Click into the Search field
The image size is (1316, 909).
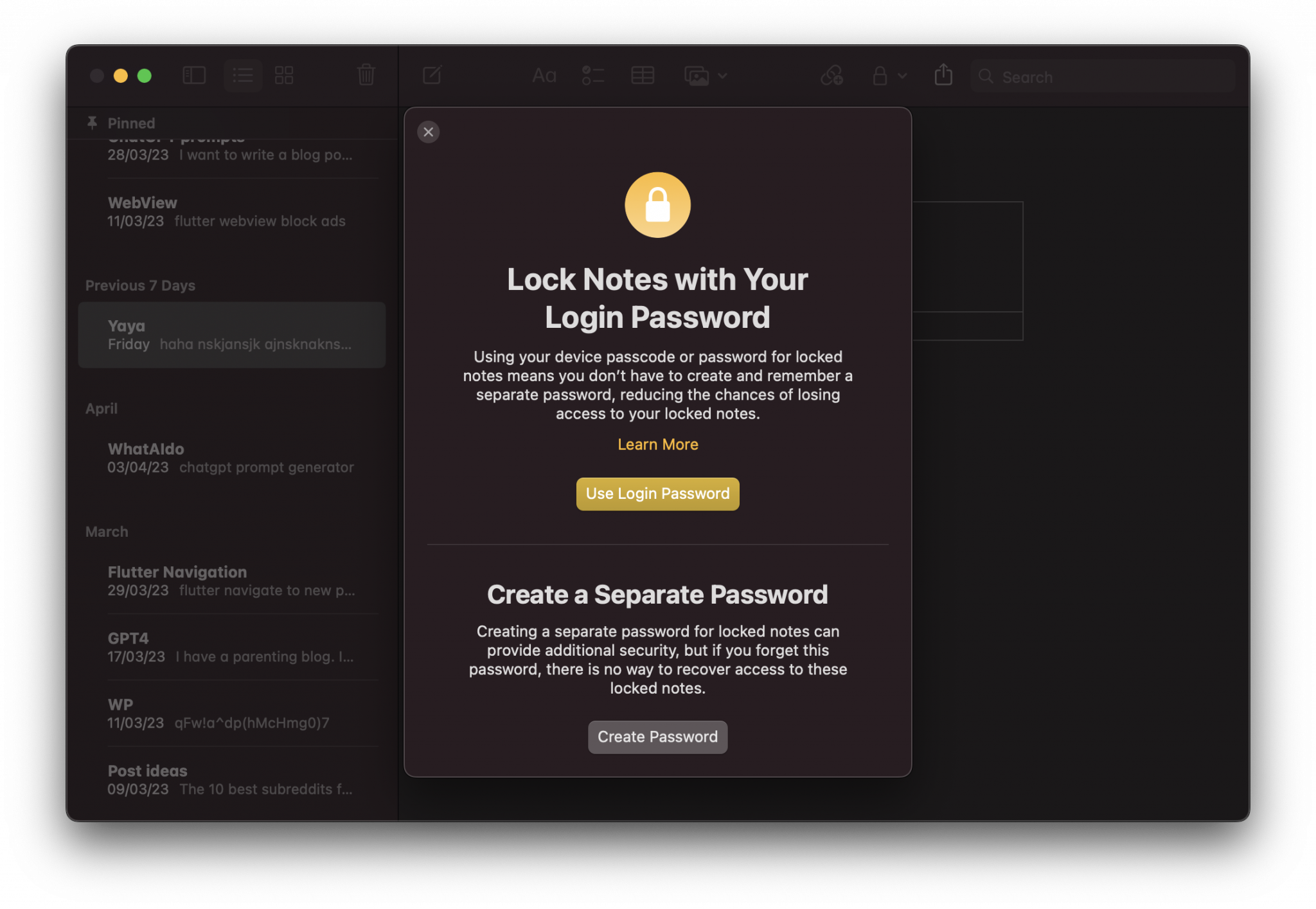click(x=1103, y=76)
